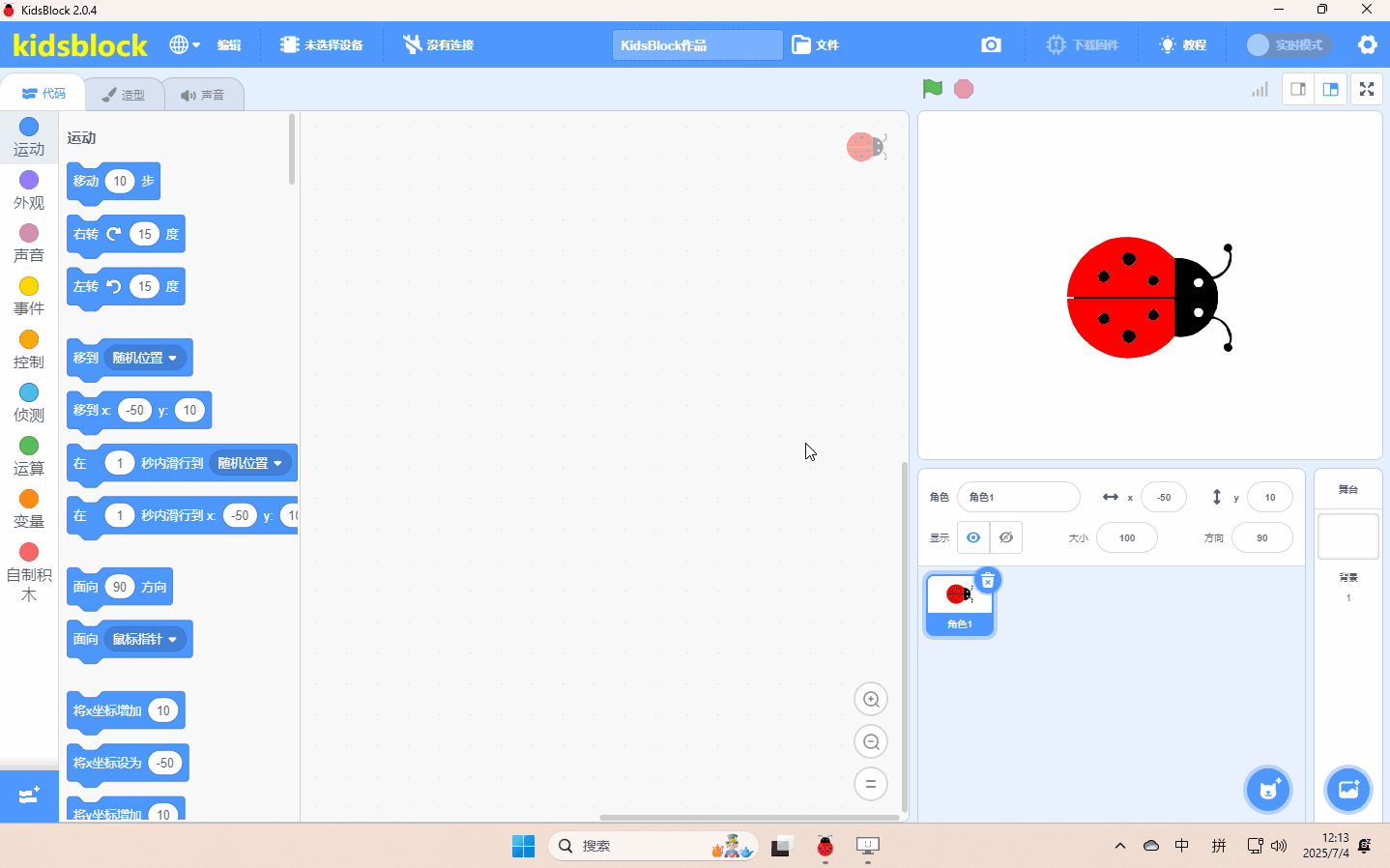1390x868 pixels.
Task: Select the 外观 category
Action: [x=29, y=190]
